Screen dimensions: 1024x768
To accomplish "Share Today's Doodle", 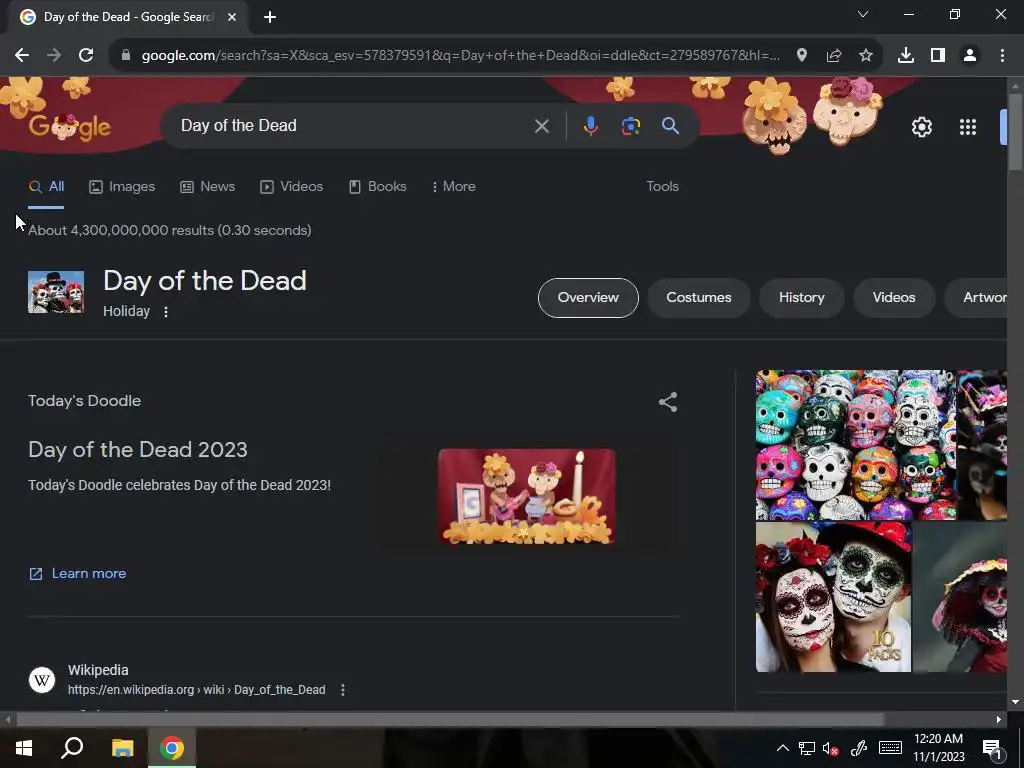I will (x=667, y=402).
